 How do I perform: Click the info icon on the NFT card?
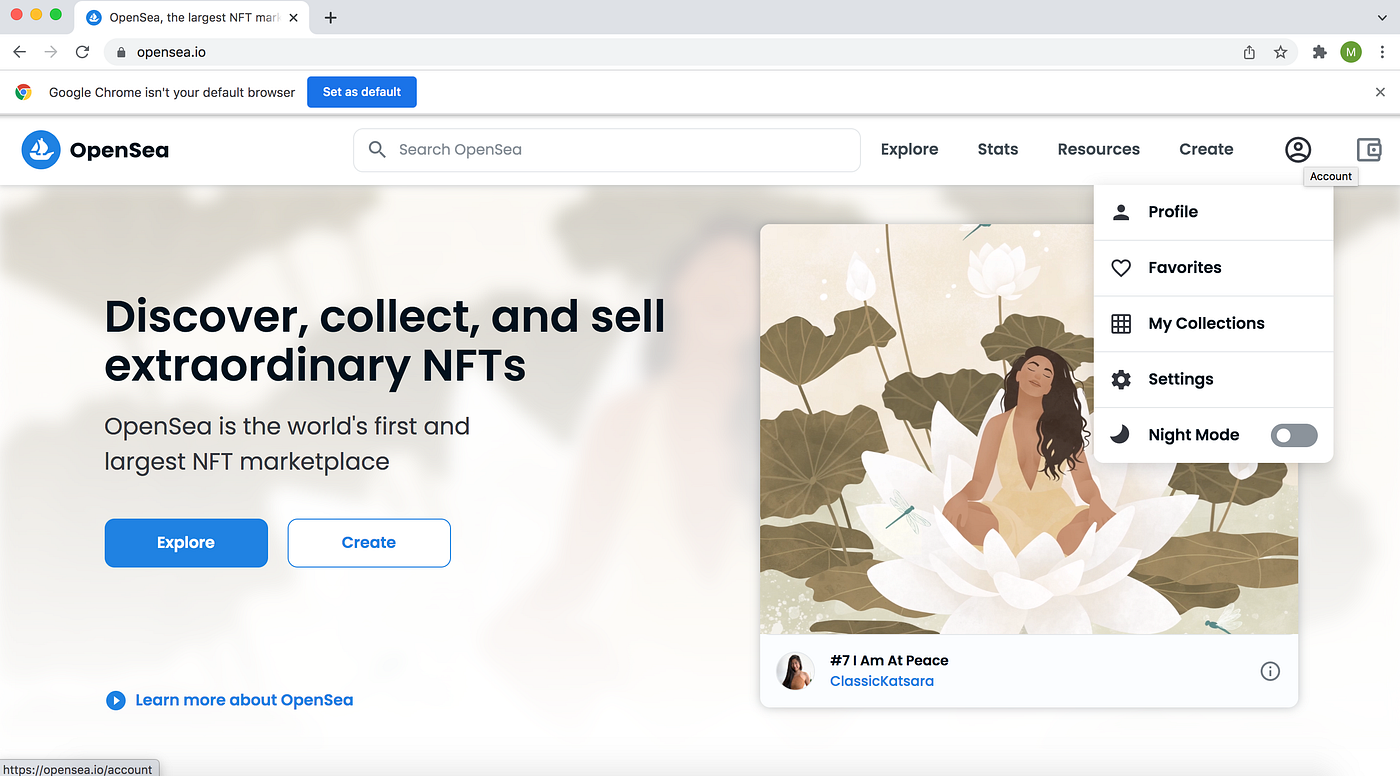1270,671
